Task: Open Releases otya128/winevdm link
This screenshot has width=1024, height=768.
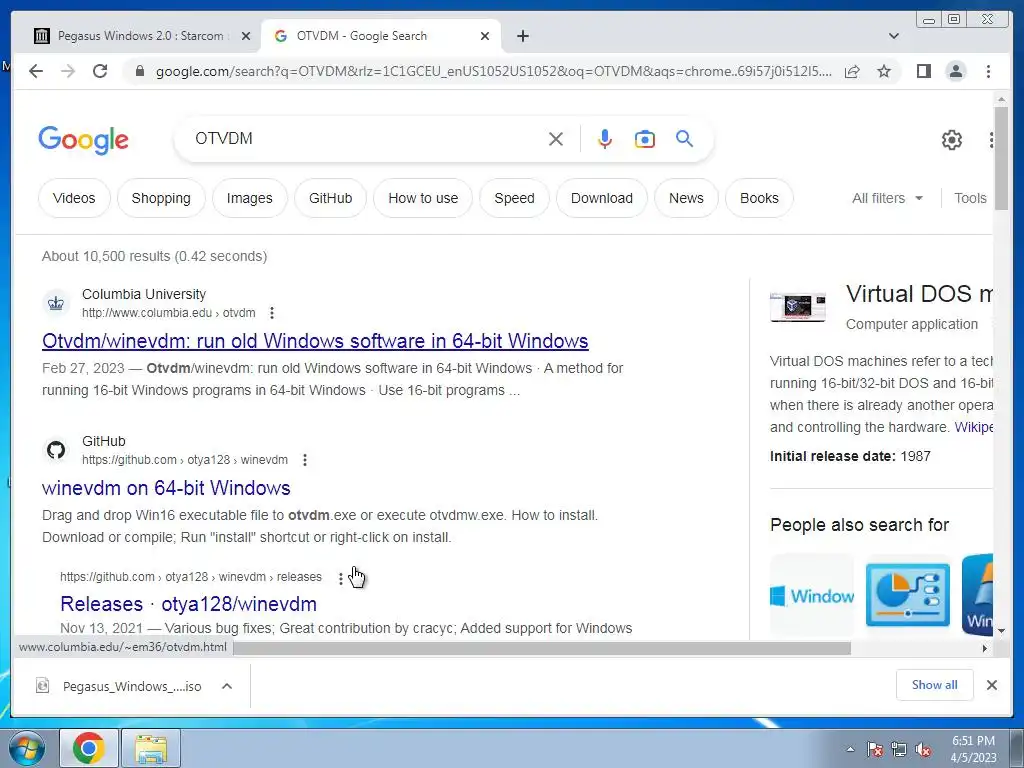Action: 188,604
